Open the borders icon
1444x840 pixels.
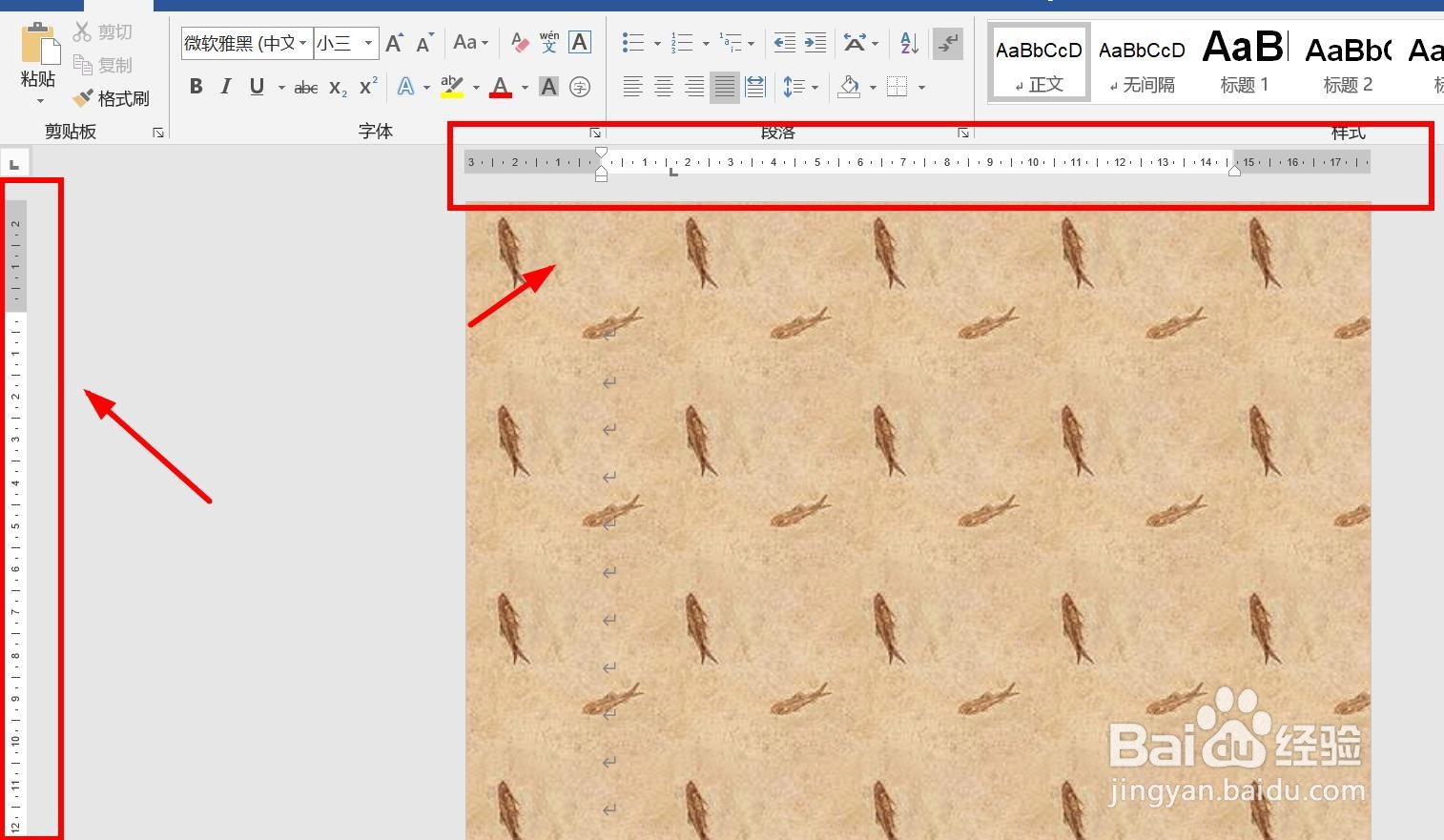[897, 87]
